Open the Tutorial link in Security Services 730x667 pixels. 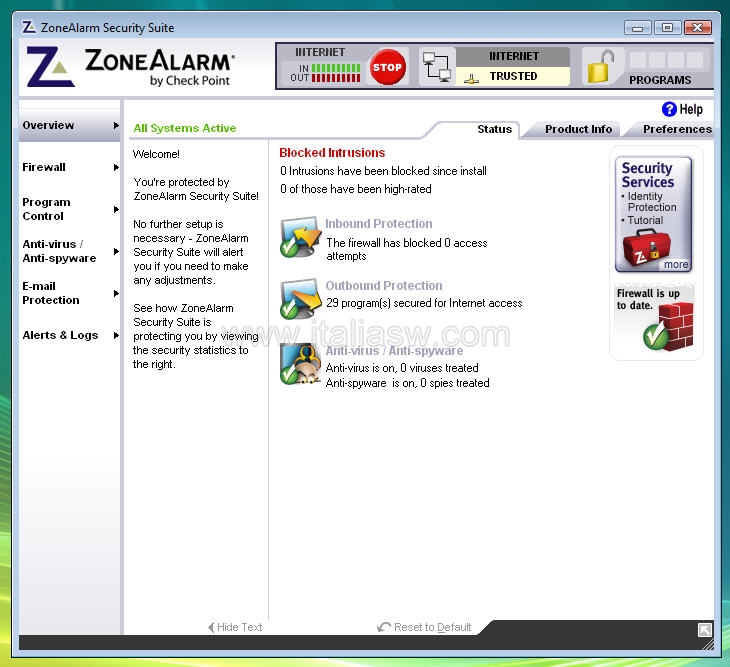[645, 220]
